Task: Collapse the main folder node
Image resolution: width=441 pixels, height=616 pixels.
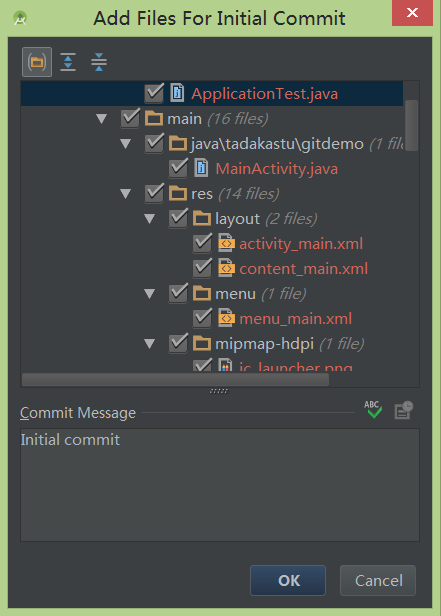Action: [102, 119]
